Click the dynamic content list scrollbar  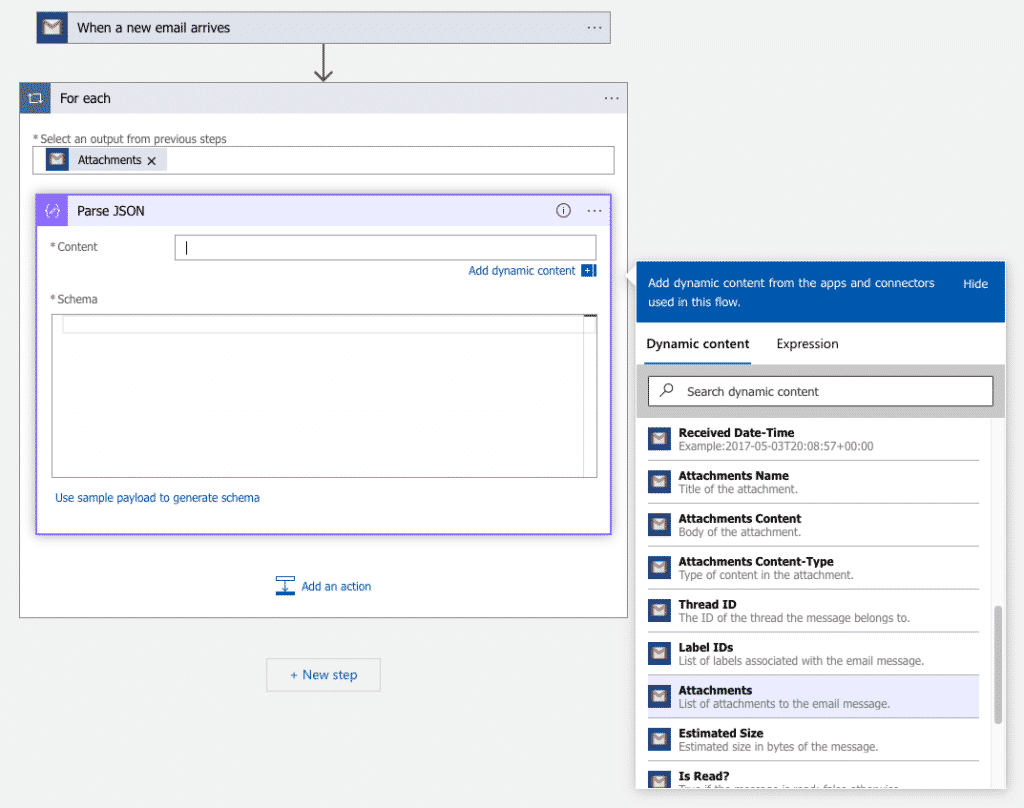997,664
